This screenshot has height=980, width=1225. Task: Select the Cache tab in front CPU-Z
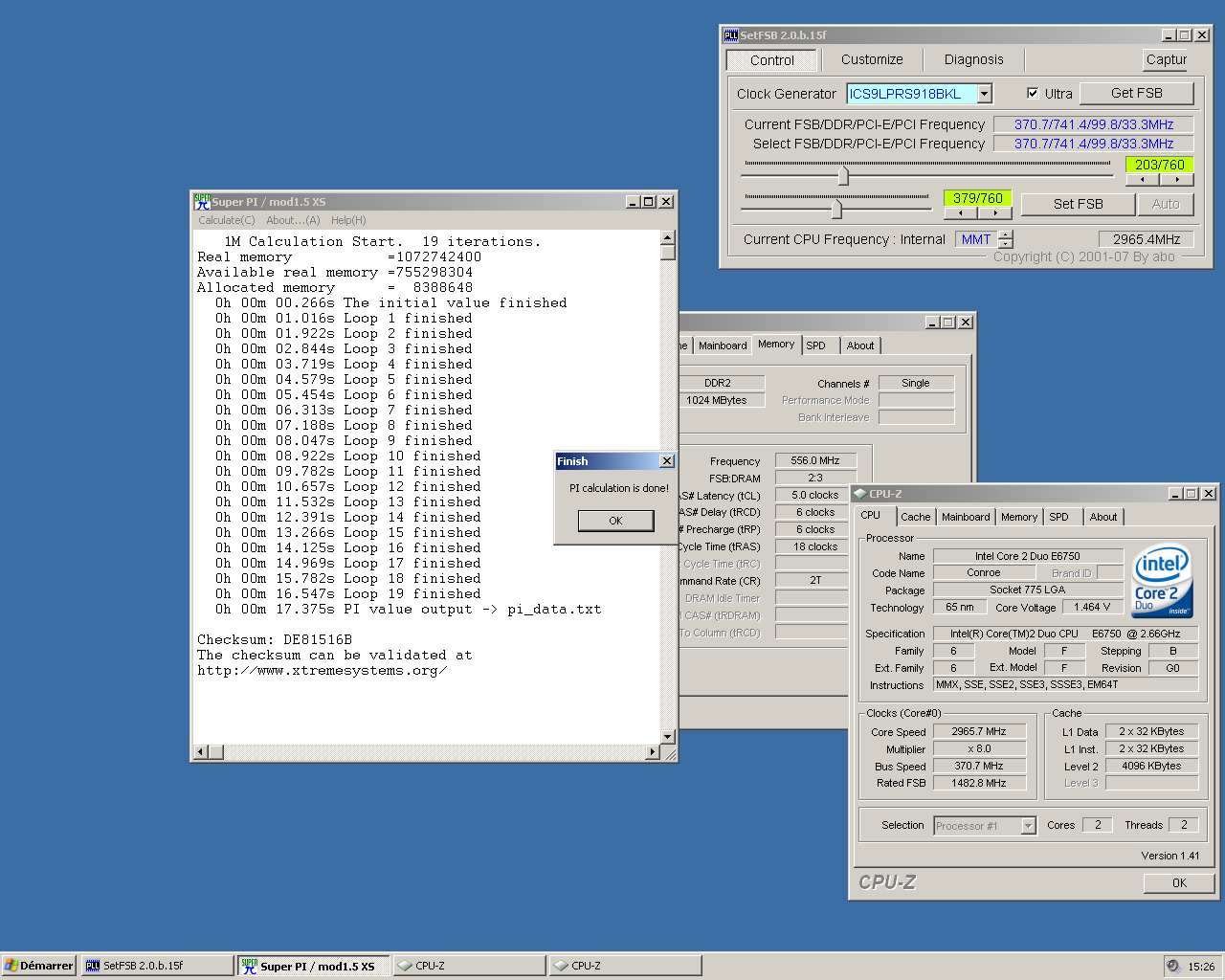click(916, 517)
